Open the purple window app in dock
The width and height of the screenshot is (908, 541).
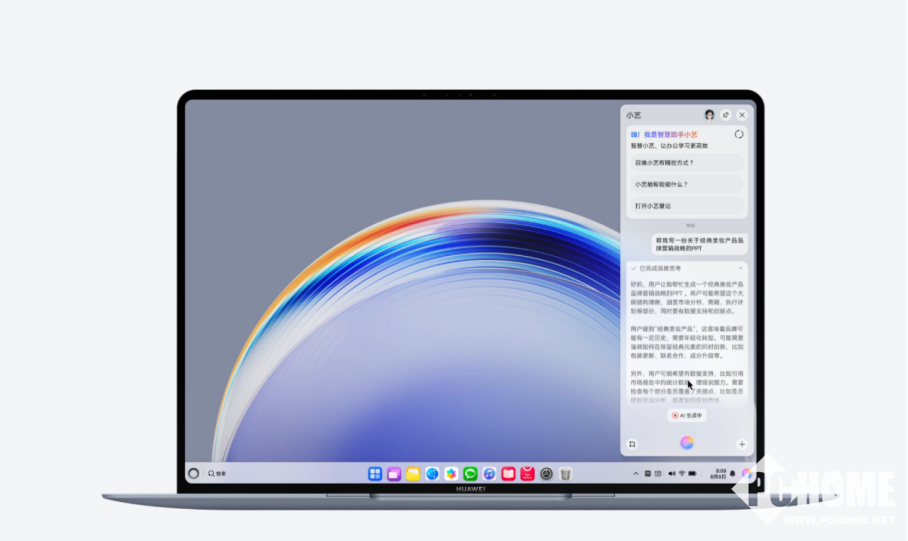[394, 474]
